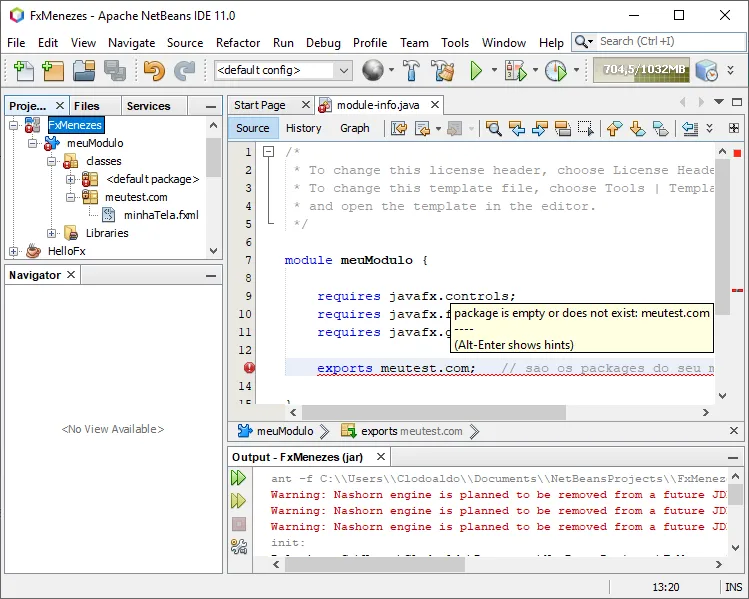Switch to the Start Page tab
Image resolution: width=749 pixels, height=599 pixels.
pos(259,105)
